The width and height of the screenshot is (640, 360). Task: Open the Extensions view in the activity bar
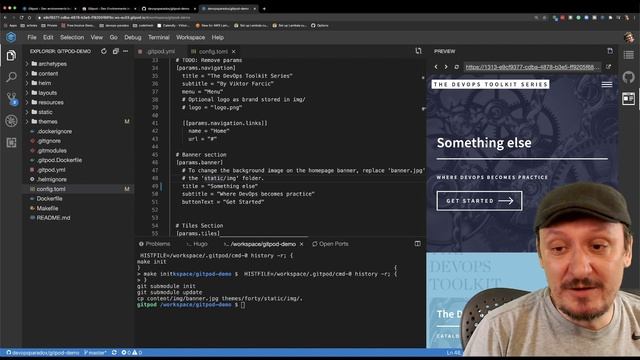tap(11, 142)
